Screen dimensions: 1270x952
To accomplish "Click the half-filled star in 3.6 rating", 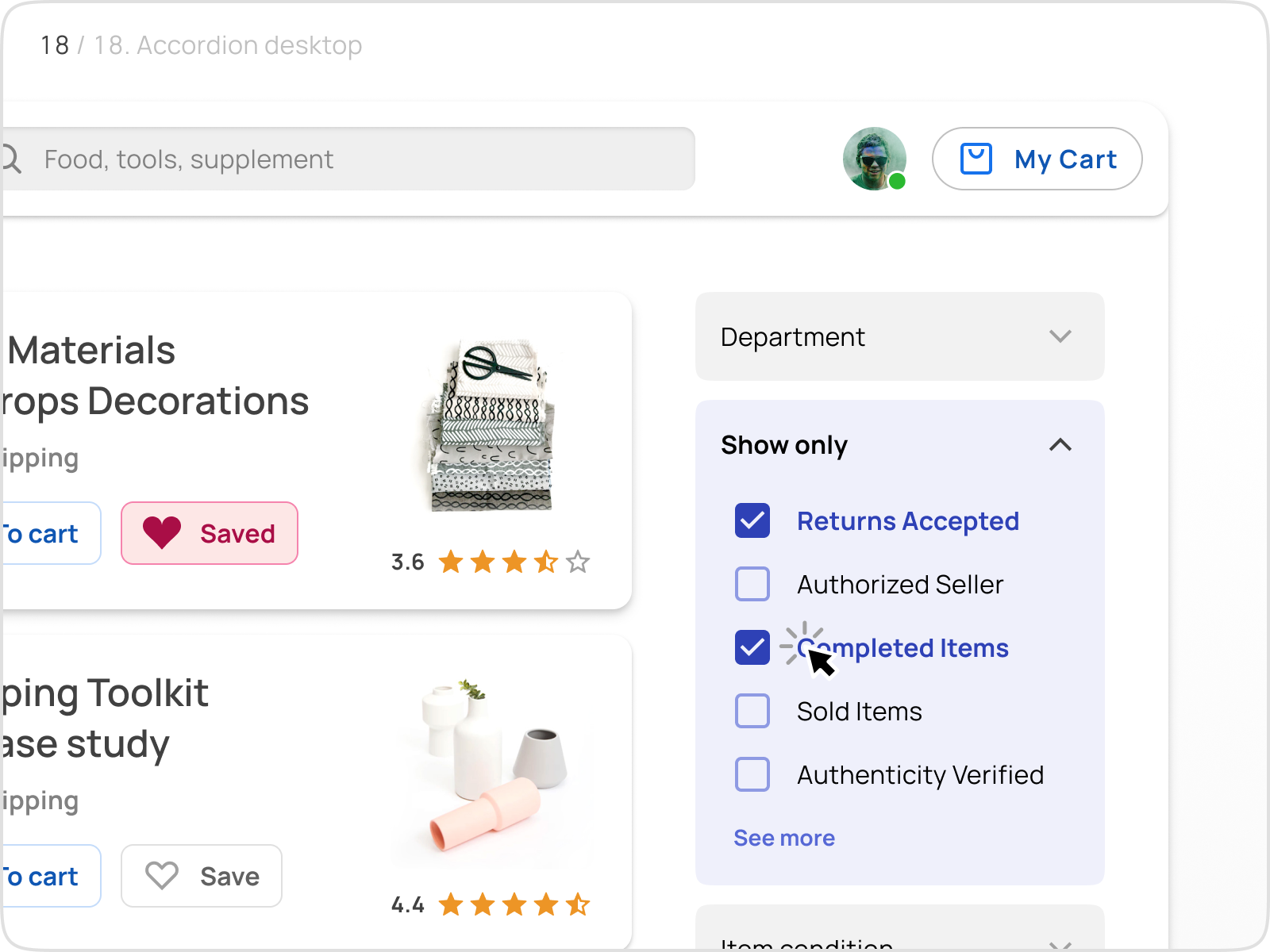I will click(x=546, y=562).
